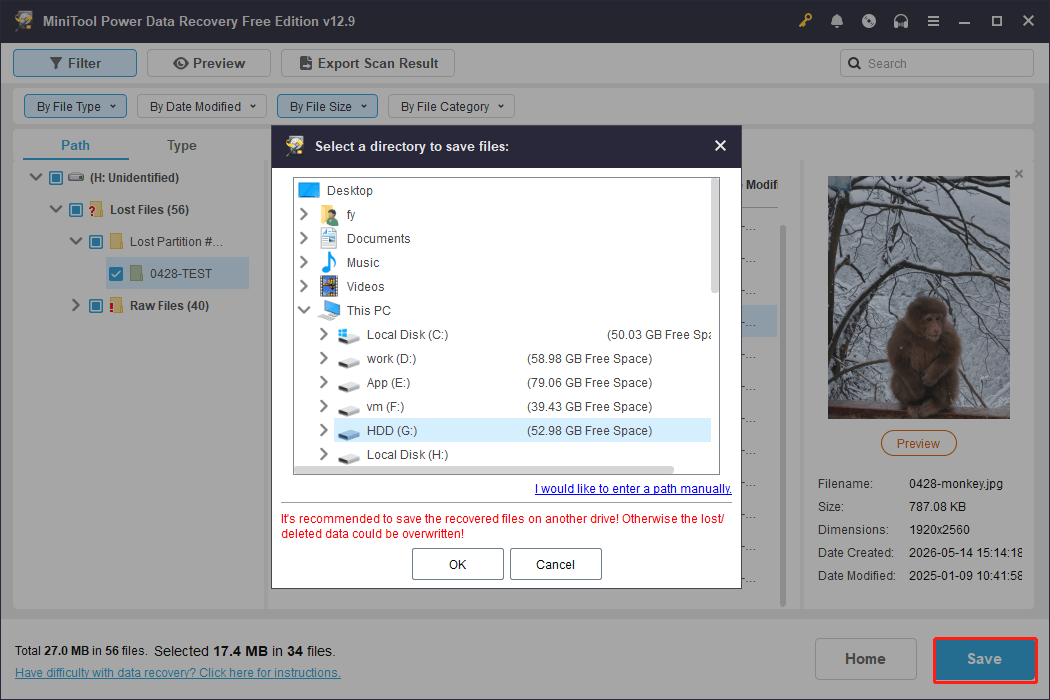Click the fy user folder icon

[329, 214]
